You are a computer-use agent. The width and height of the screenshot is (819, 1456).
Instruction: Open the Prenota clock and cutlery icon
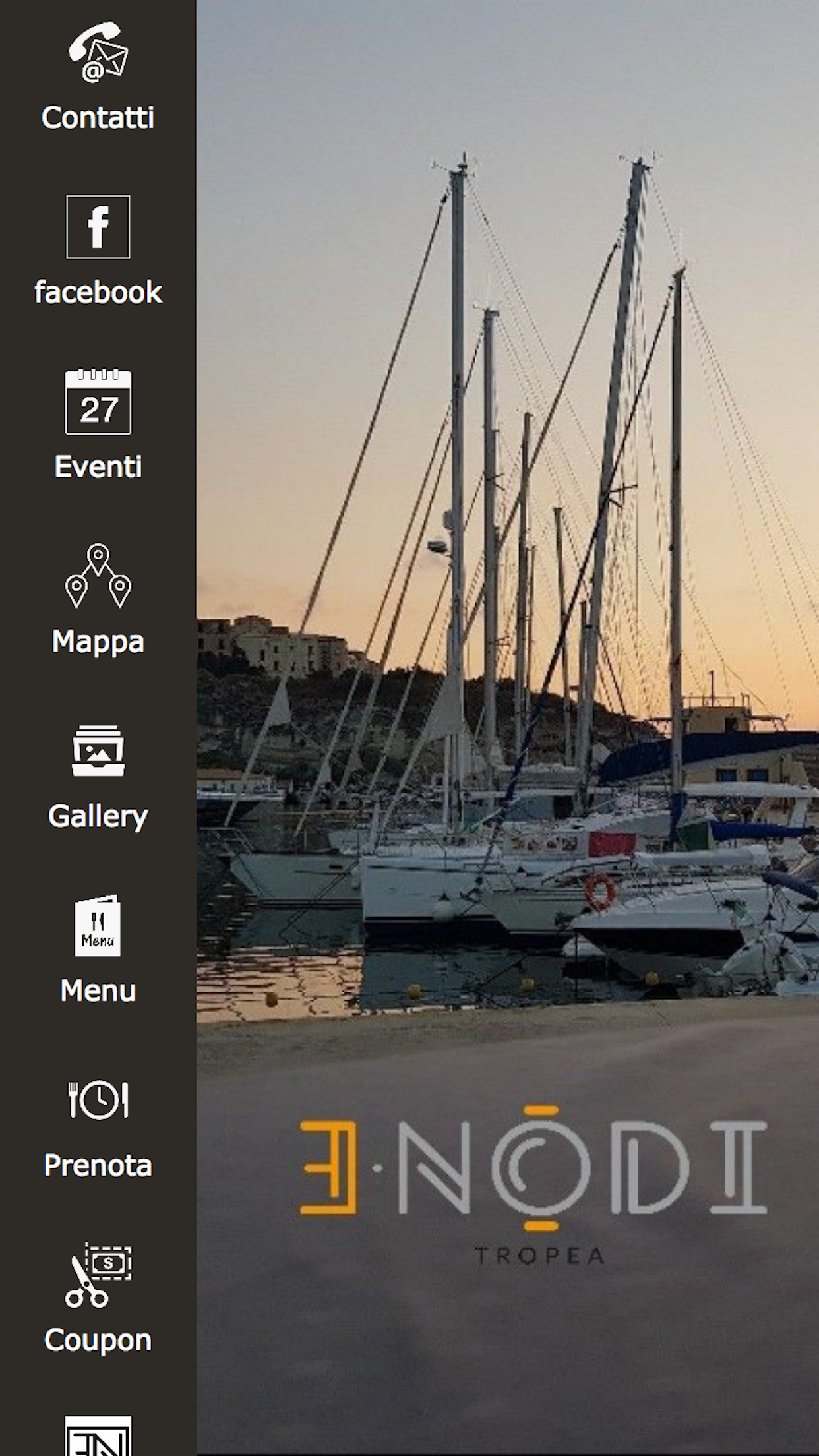98,1100
